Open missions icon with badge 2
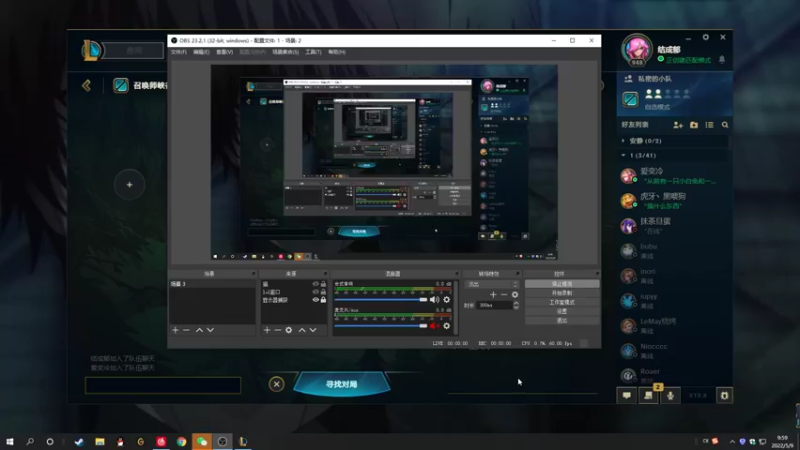Screen dimensions: 800x450 [x=648, y=395]
